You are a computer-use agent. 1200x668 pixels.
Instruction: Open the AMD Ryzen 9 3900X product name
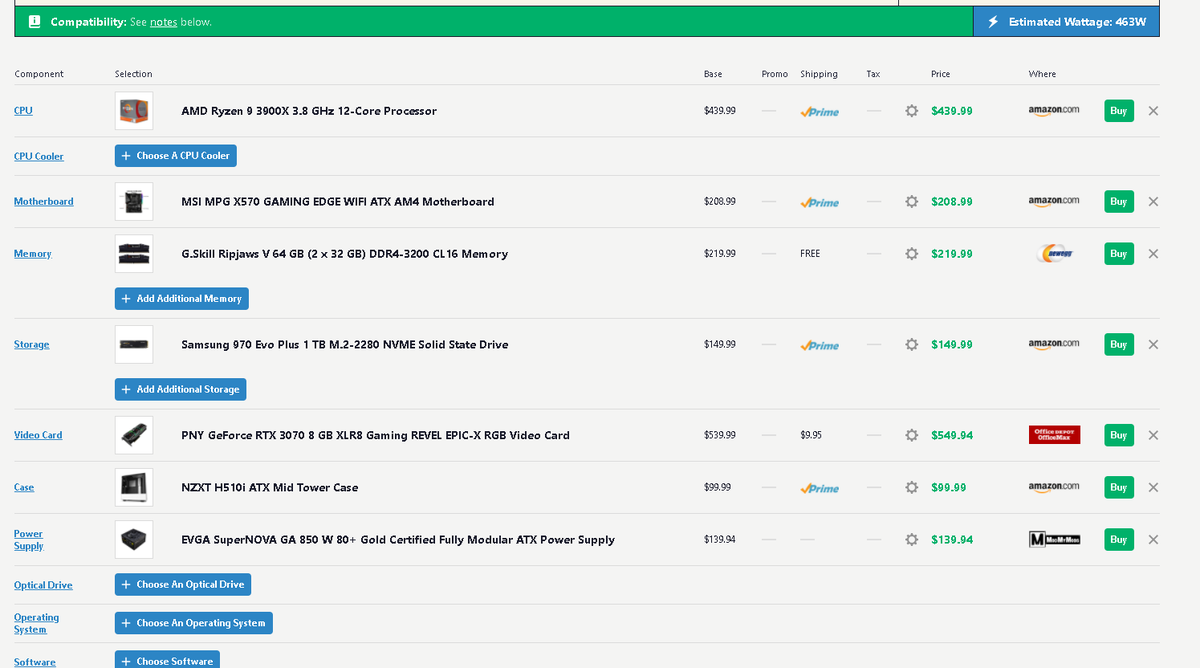point(309,111)
